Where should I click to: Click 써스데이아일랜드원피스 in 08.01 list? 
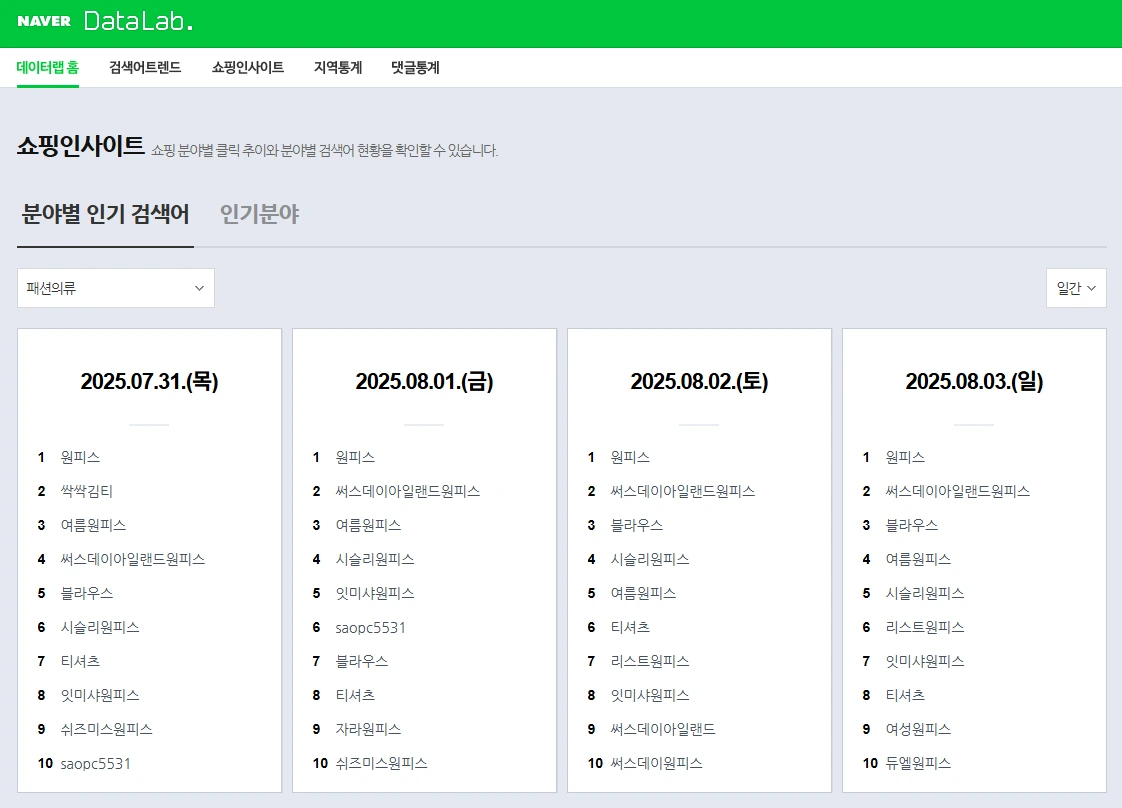(x=407, y=491)
